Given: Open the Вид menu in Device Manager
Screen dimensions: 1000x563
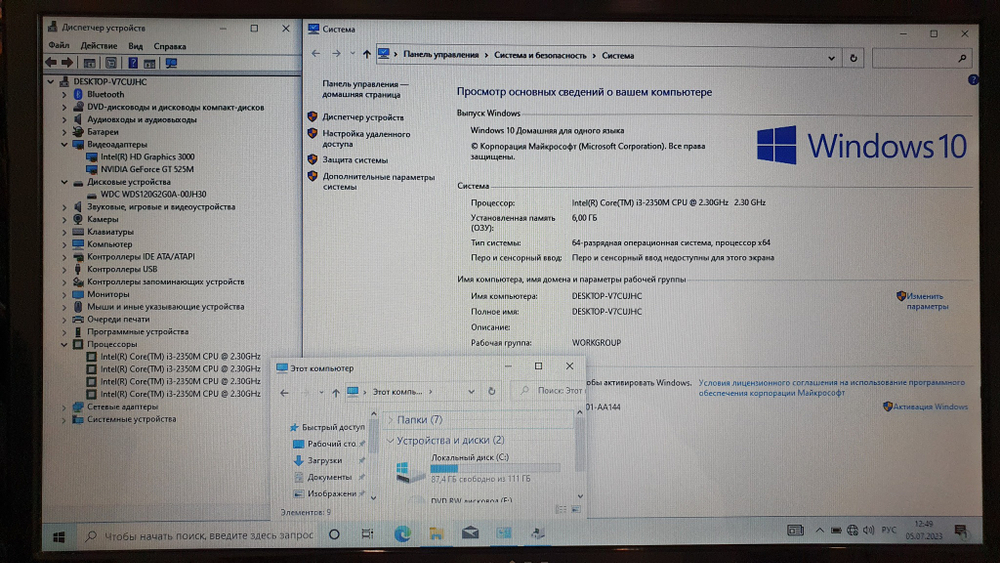Looking at the screenshot, I should [x=135, y=46].
